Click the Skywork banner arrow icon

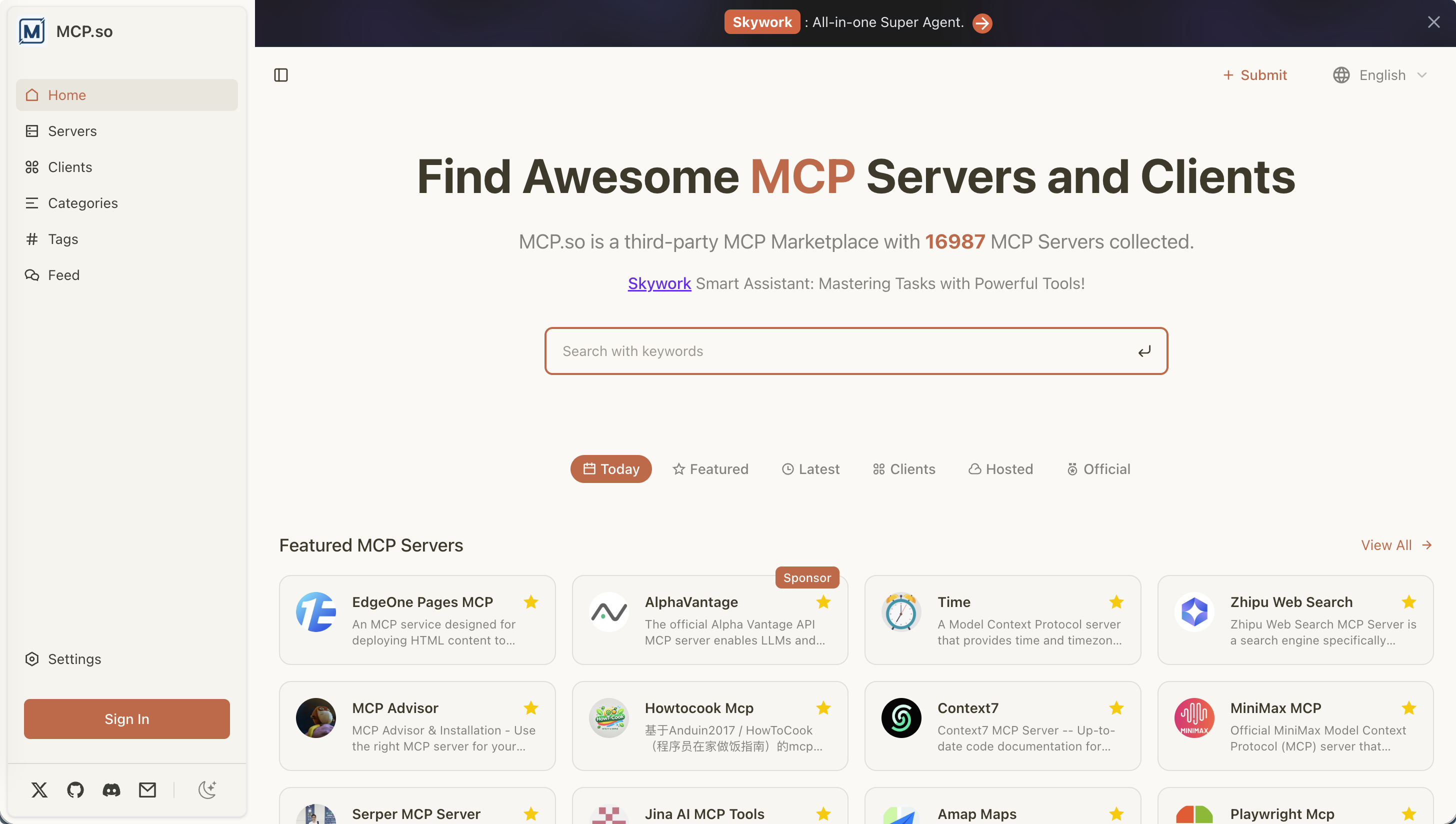[982, 23]
